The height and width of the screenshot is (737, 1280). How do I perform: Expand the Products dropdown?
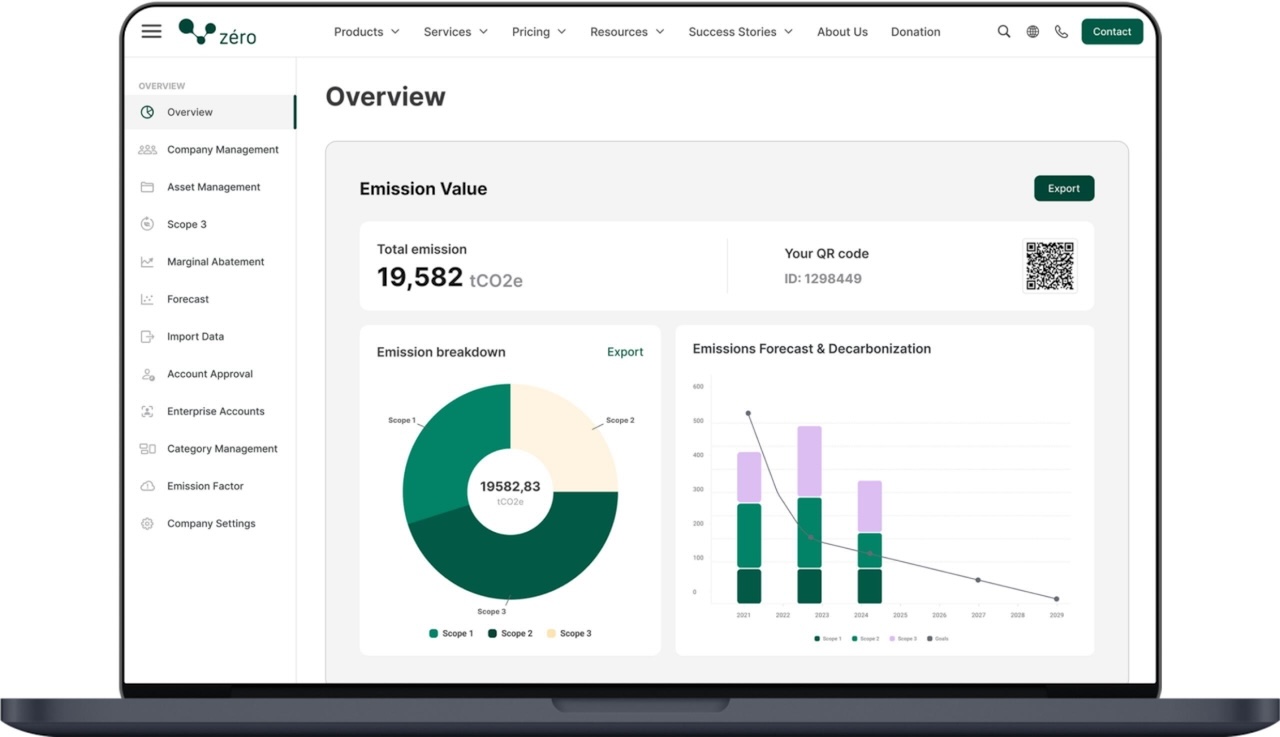[366, 32]
